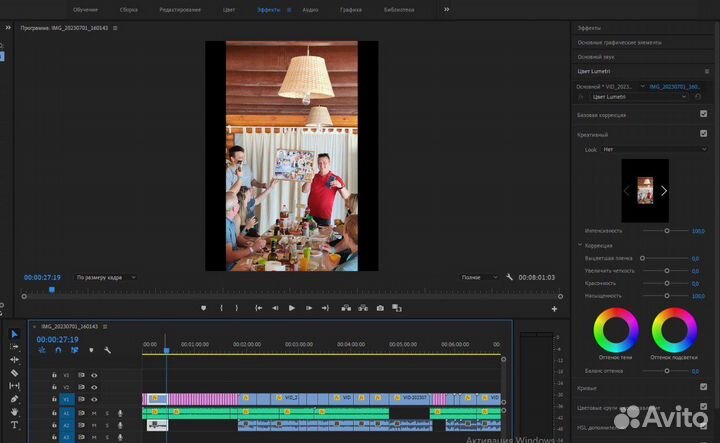Toggle the Базовая коррекция checkbox
The width and height of the screenshot is (720, 443).
coord(704,114)
